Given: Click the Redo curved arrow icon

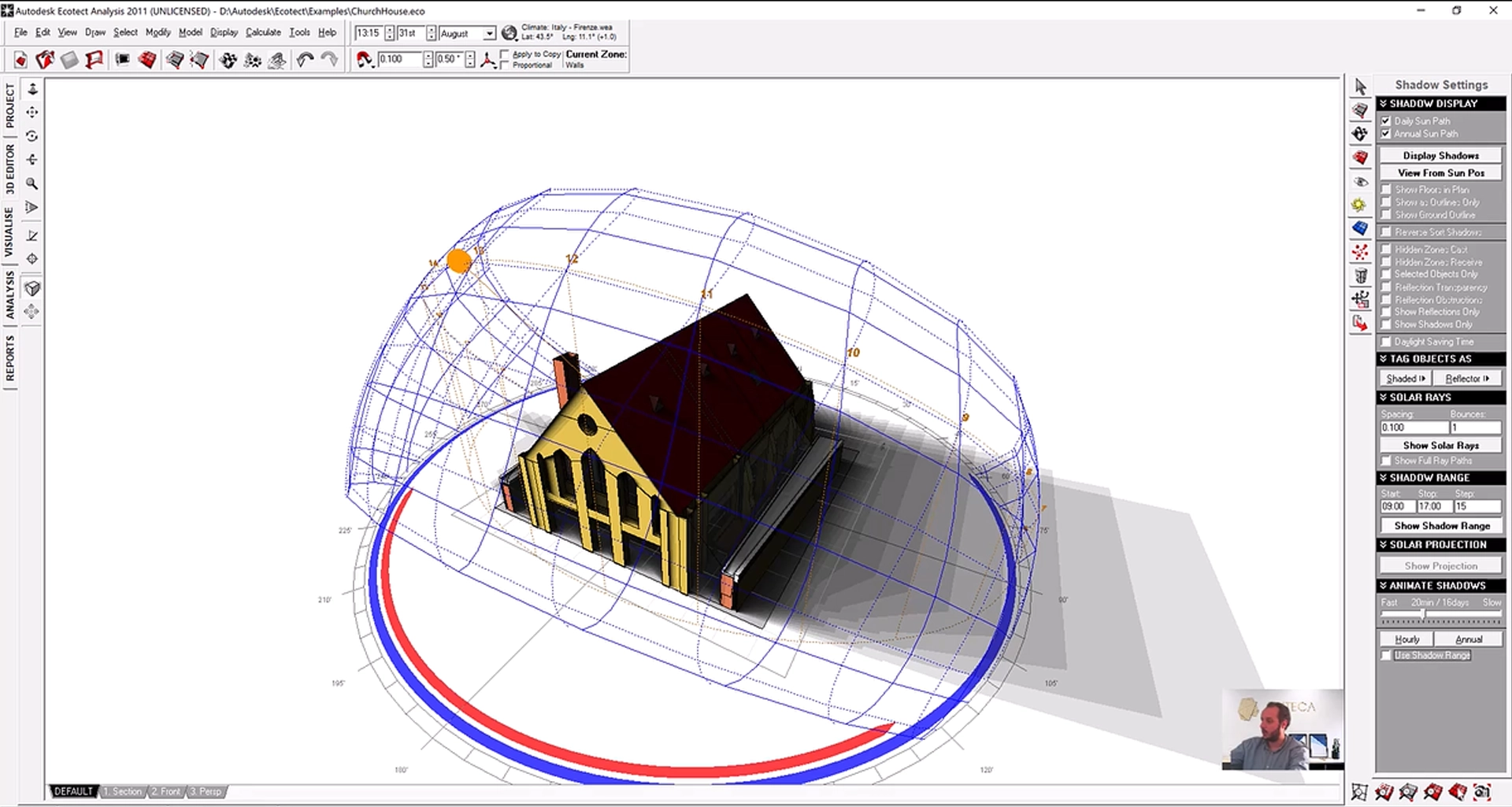Looking at the screenshot, I should point(329,60).
